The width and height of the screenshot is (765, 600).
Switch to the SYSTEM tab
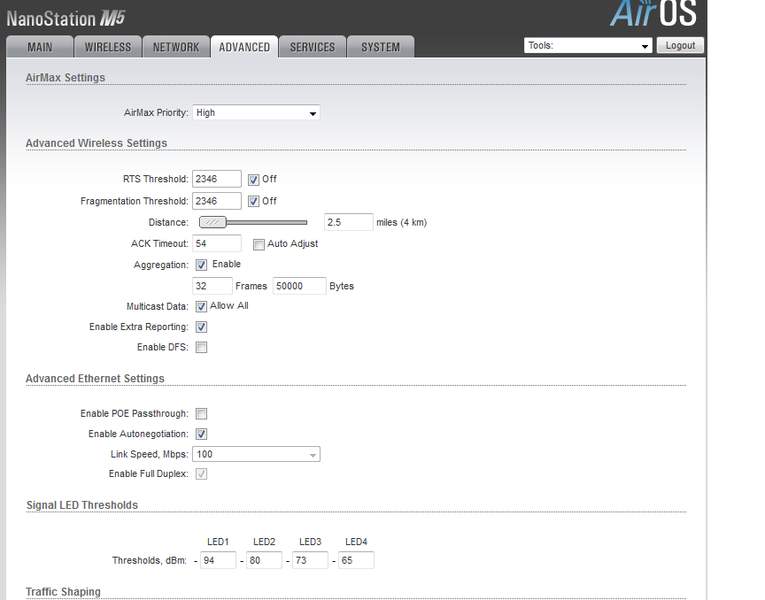(381, 47)
